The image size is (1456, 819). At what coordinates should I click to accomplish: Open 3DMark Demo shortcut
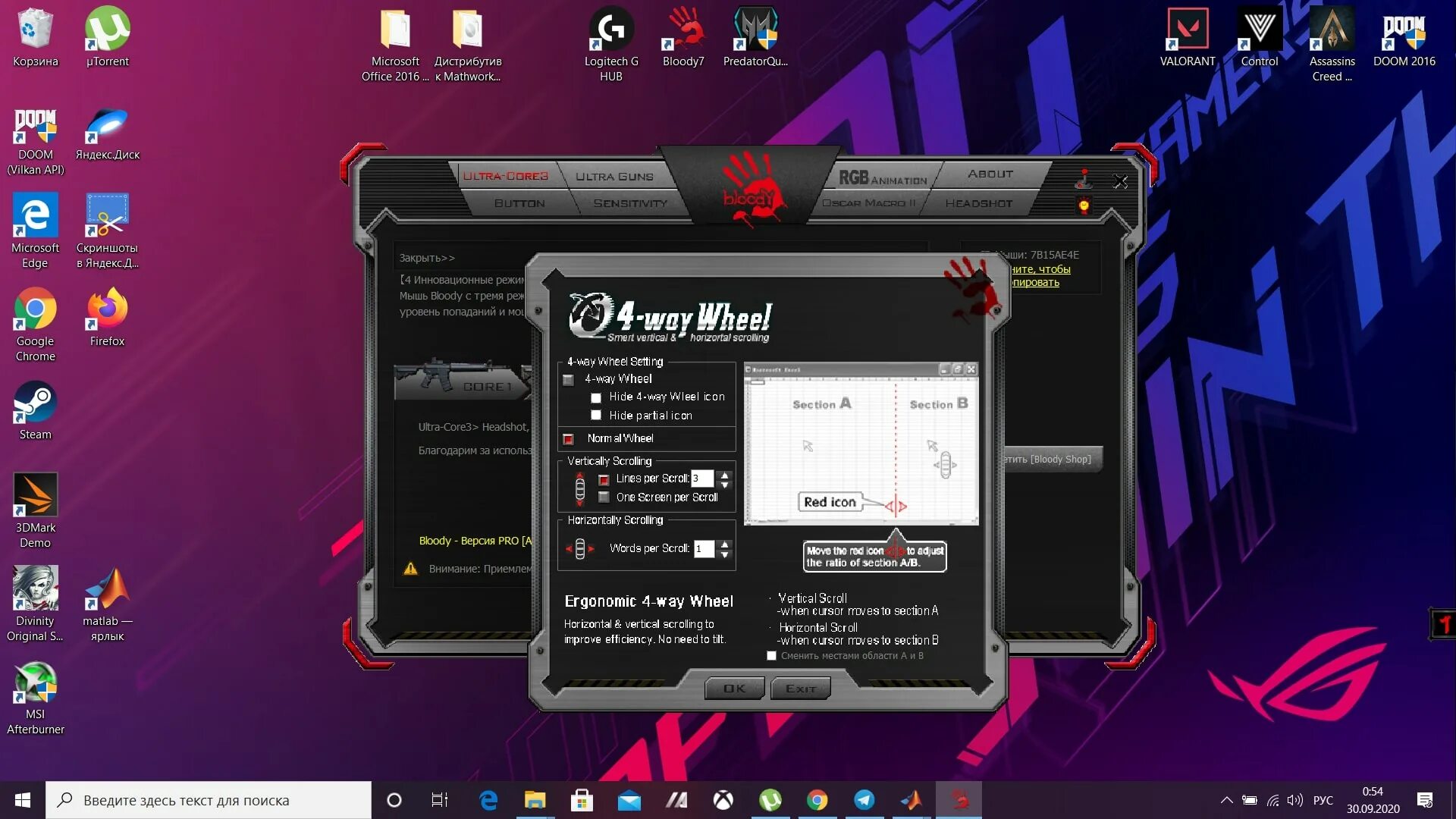[x=35, y=510]
